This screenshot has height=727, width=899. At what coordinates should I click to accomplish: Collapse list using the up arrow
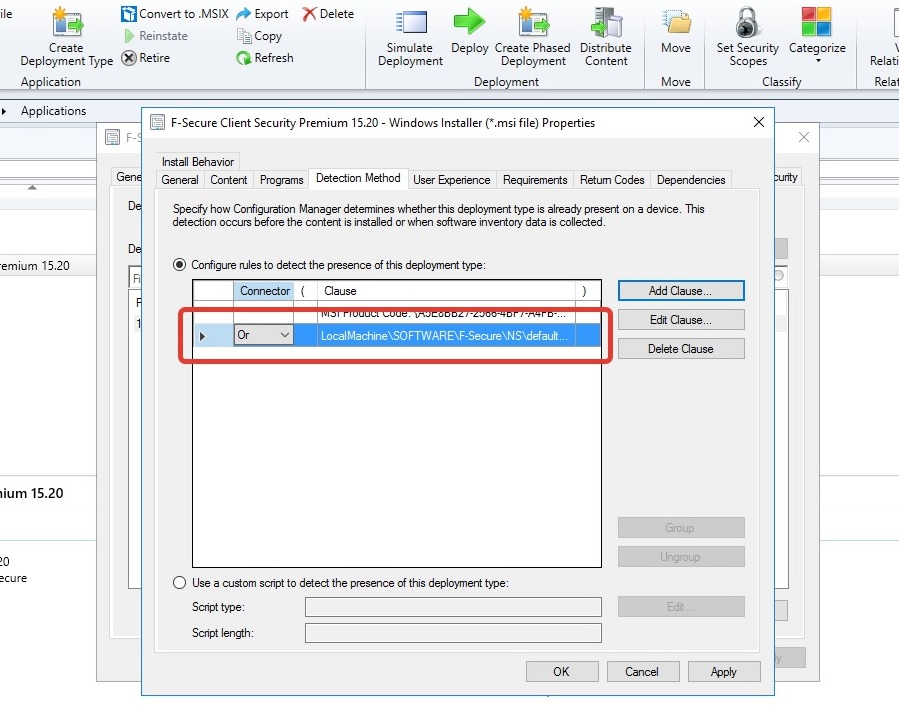click(32, 187)
